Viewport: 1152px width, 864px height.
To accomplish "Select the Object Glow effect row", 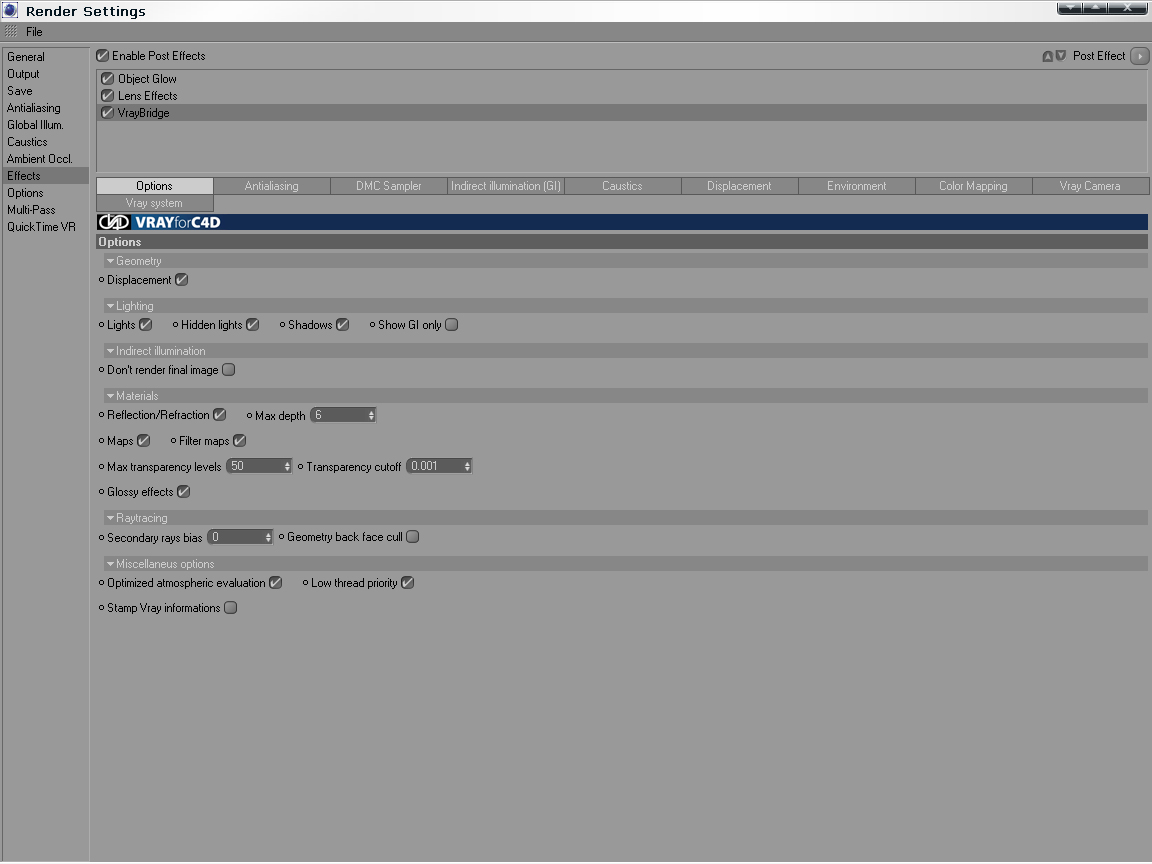I will [x=622, y=79].
